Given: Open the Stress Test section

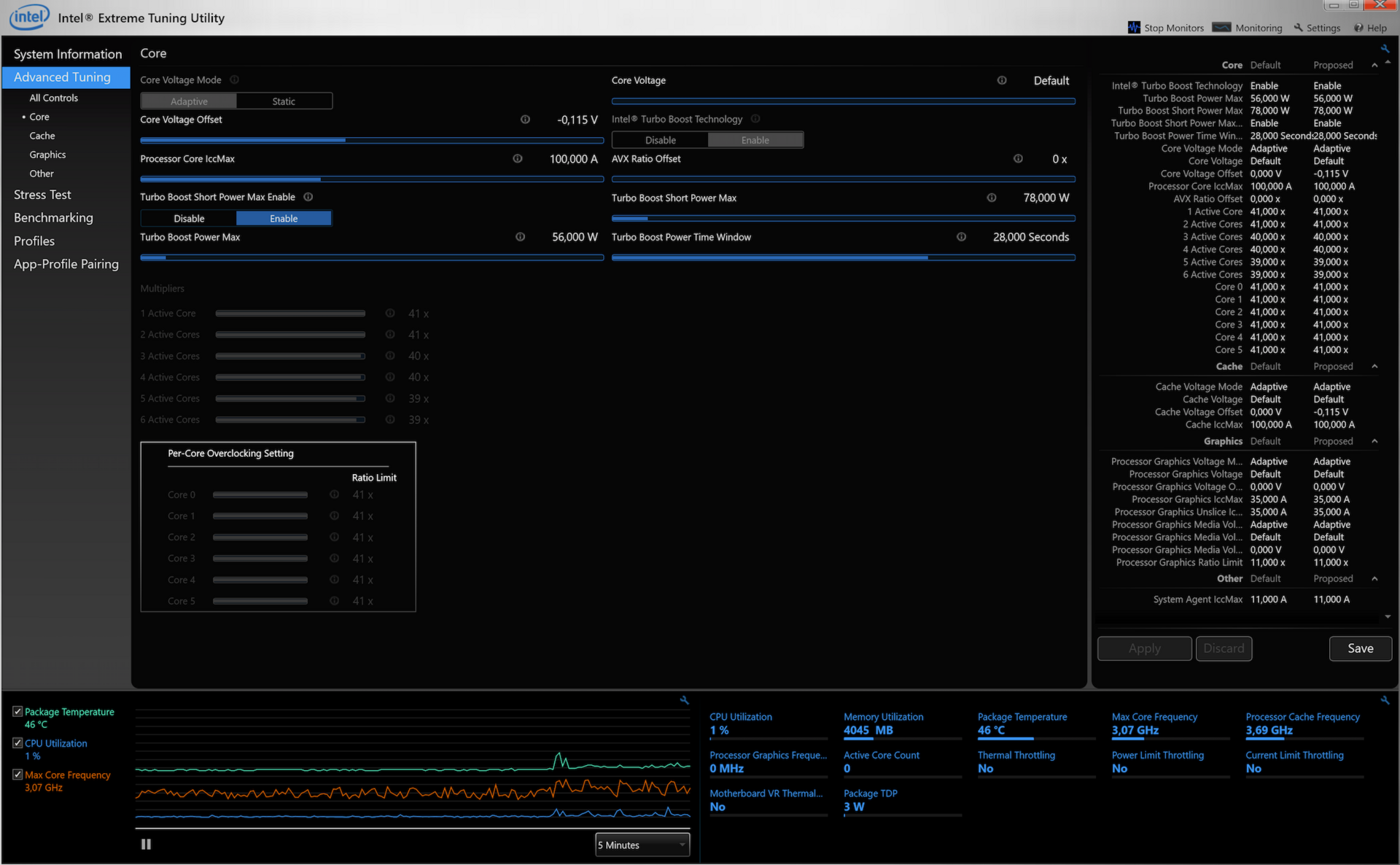Looking at the screenshot, I should tap(42, 195).
